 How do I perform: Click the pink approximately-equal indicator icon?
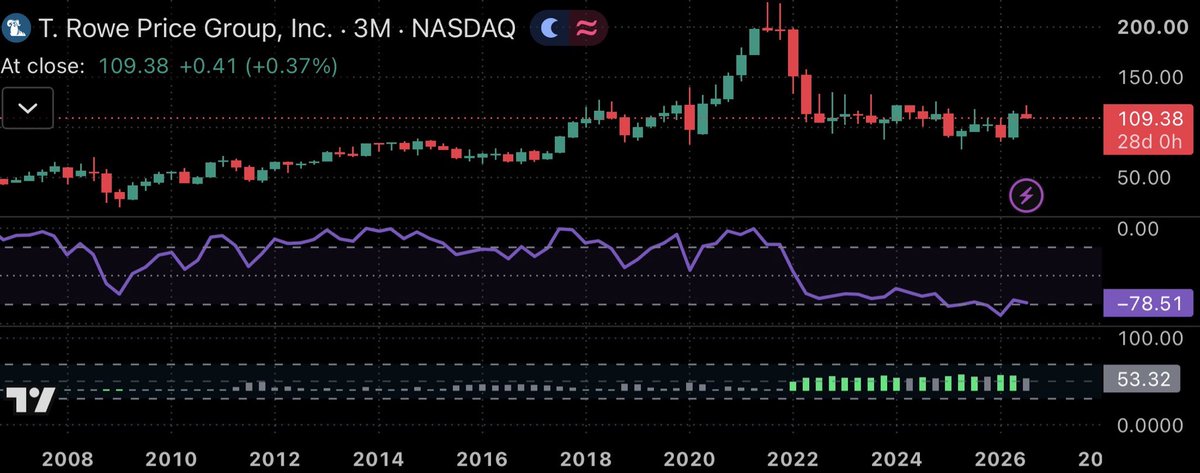point(585,29)
